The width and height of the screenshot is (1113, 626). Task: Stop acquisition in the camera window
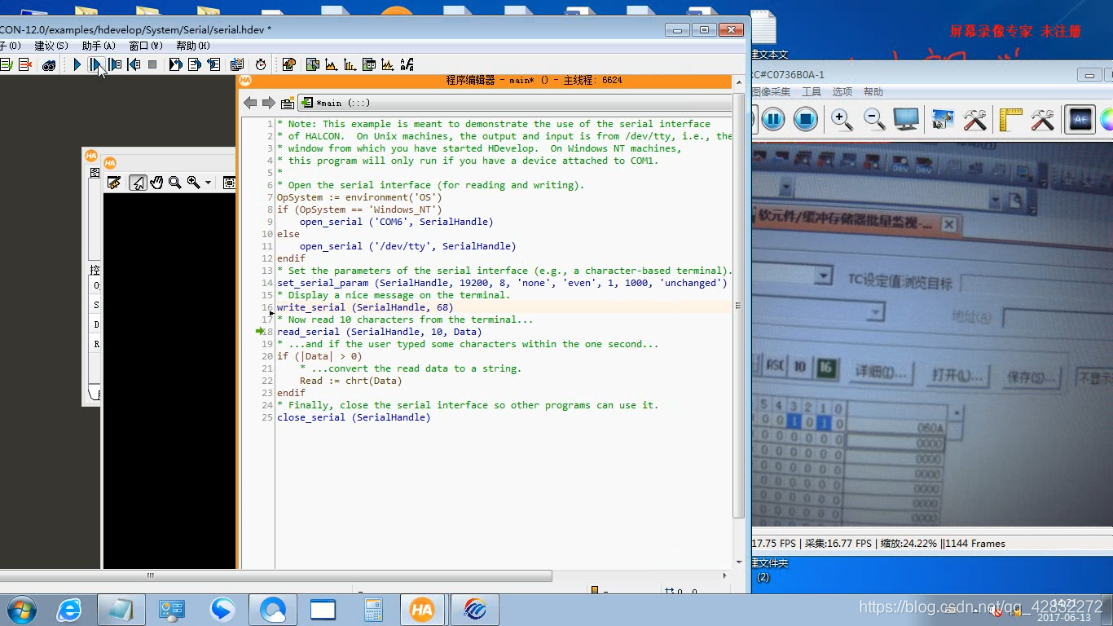pyautogui.click(x=806, y=119)
